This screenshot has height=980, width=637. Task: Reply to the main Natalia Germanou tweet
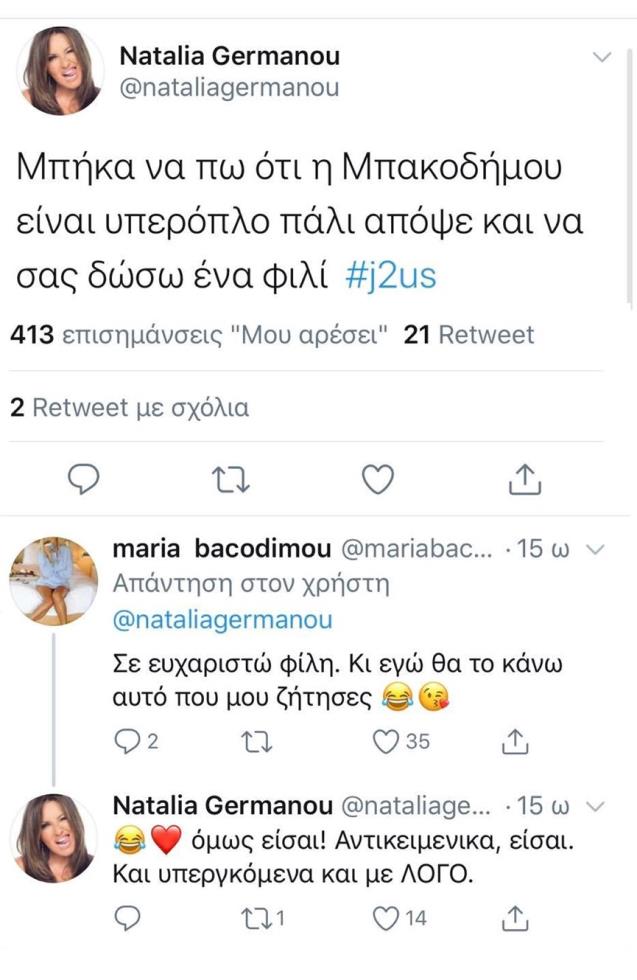click(x=87, y=481)
